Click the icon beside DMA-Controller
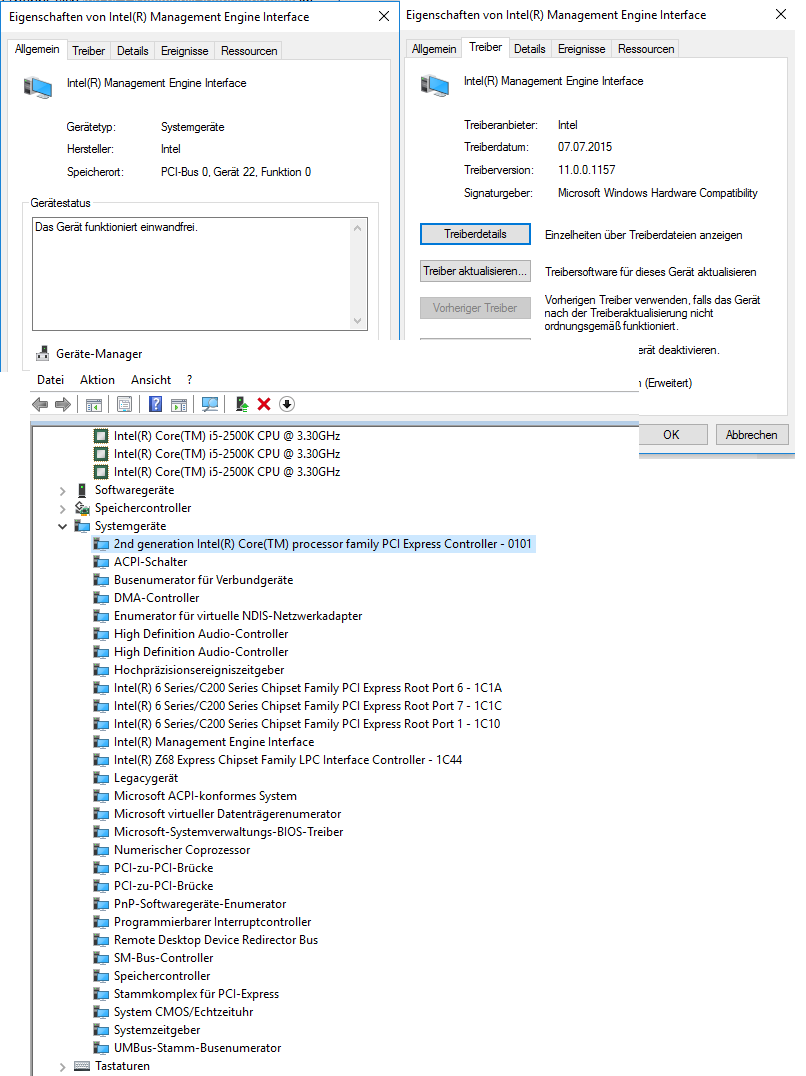Screen dimensions: 806x1076 [x=102, y=598]
